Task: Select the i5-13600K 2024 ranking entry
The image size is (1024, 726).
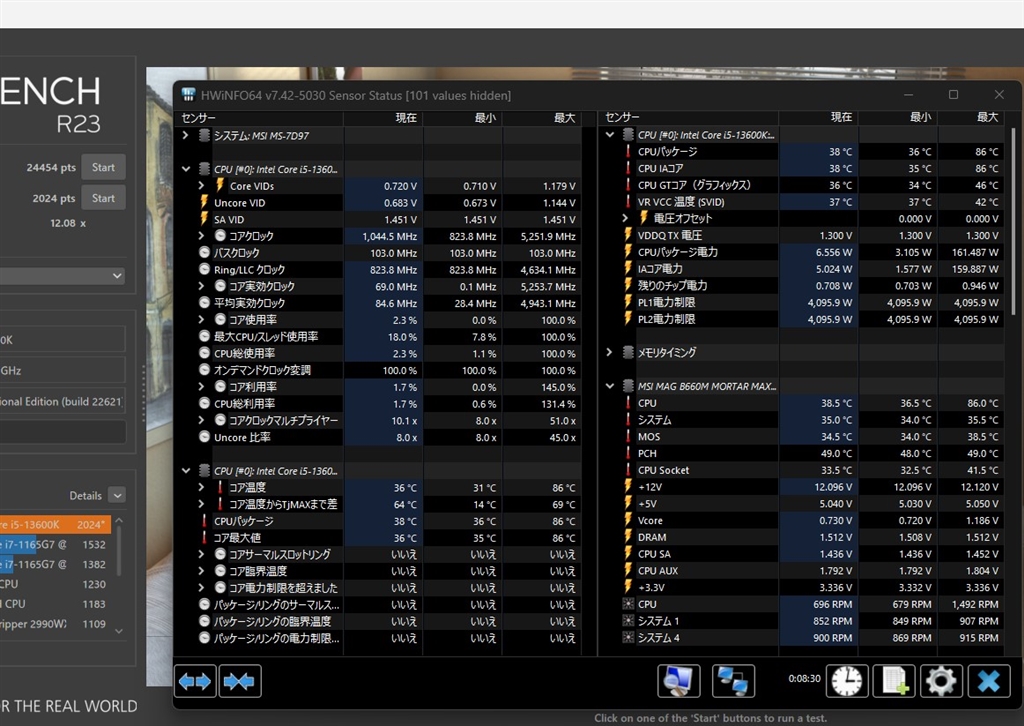Action: [x=56, y=524]
